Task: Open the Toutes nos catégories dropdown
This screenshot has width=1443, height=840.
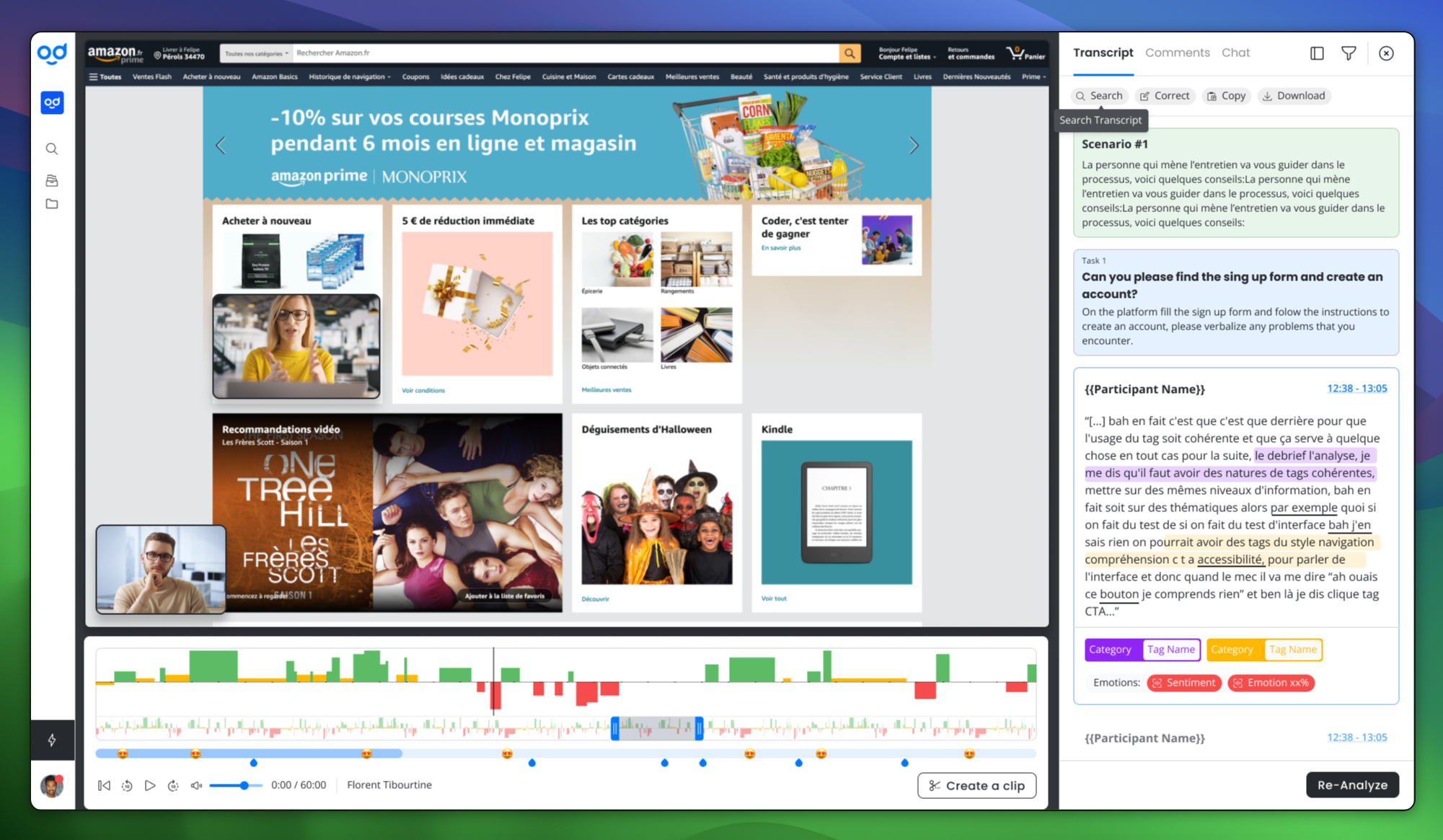Action: tap(256, 53)
